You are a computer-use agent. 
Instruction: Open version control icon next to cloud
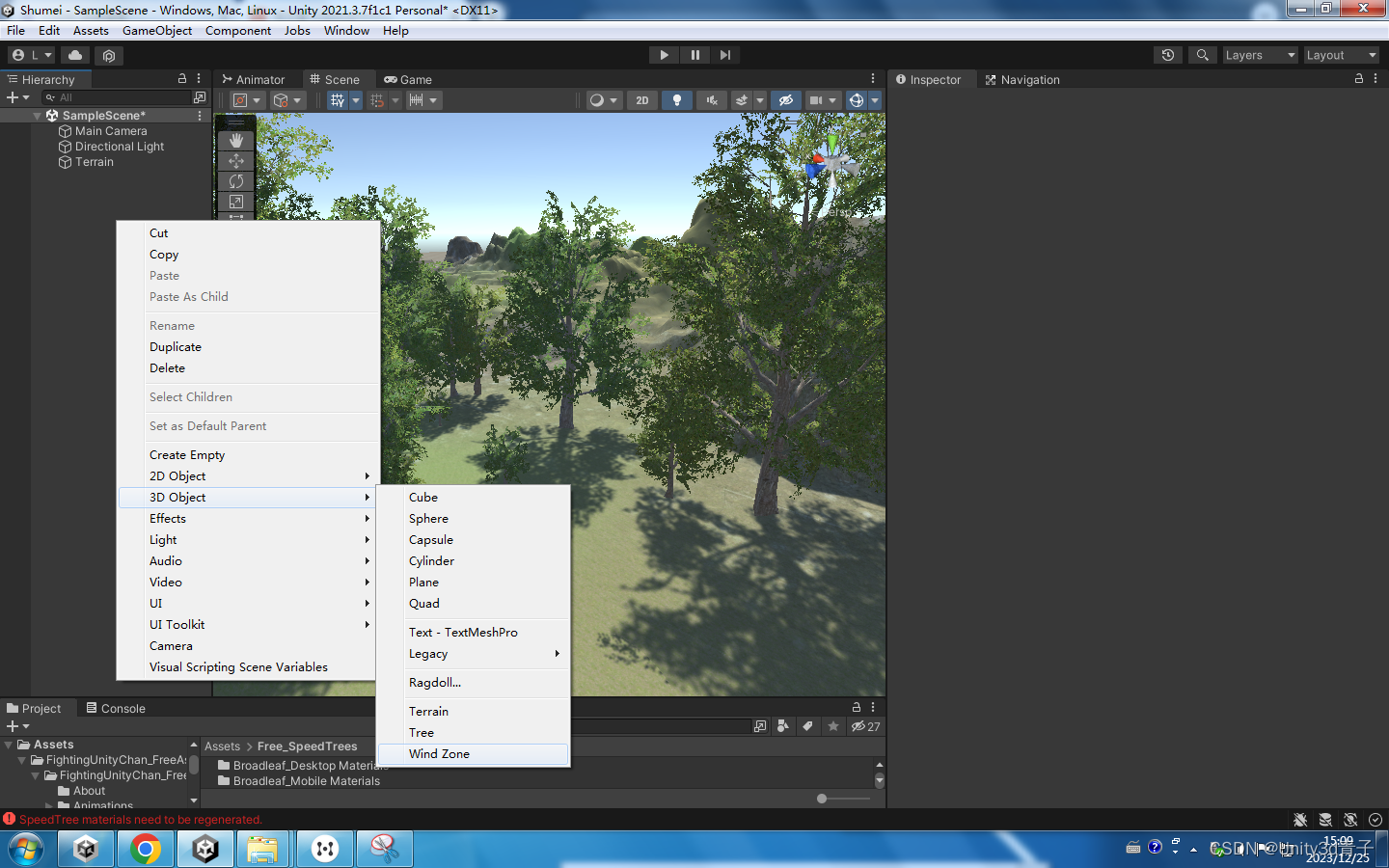pos(109,55)
